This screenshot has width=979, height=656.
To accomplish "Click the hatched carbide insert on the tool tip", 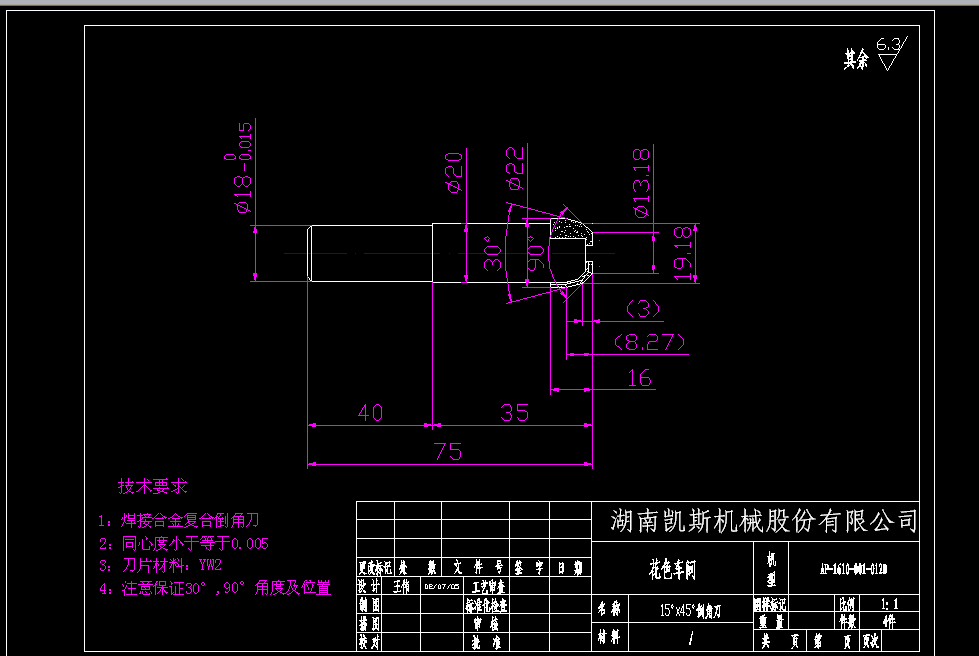I will (x=571, y=228).
